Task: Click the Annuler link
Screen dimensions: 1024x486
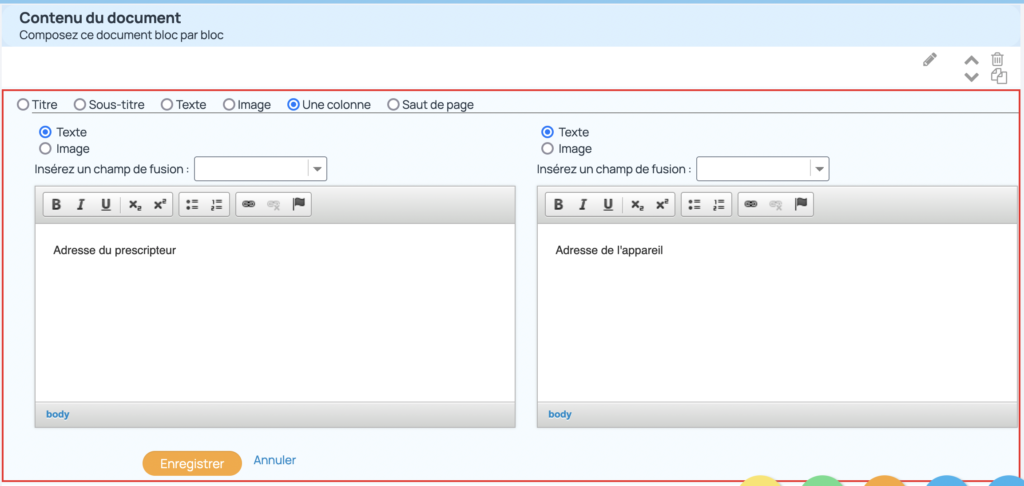Action: [275, 460]
